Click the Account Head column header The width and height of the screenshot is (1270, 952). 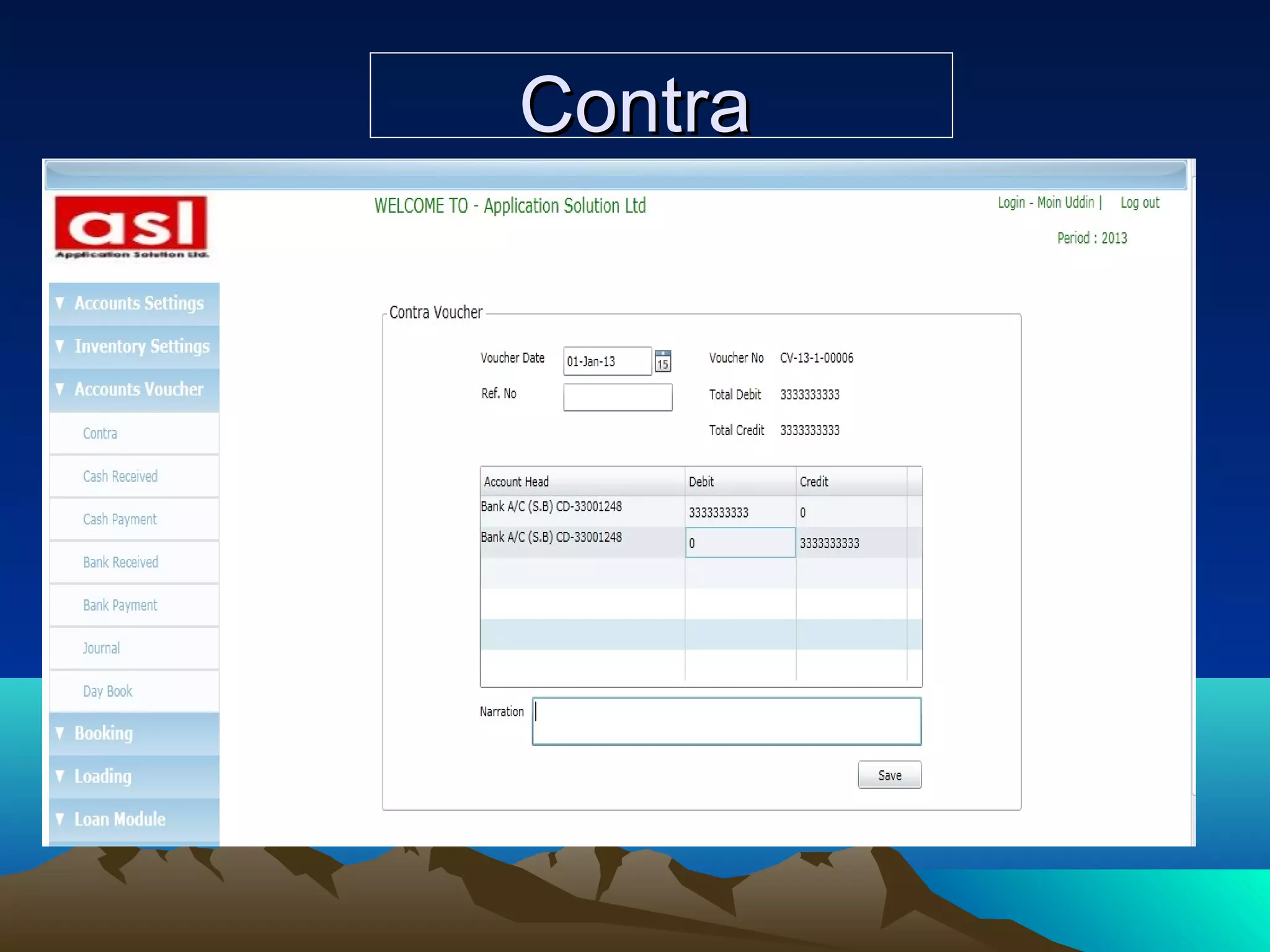click(x=582, y=482)
